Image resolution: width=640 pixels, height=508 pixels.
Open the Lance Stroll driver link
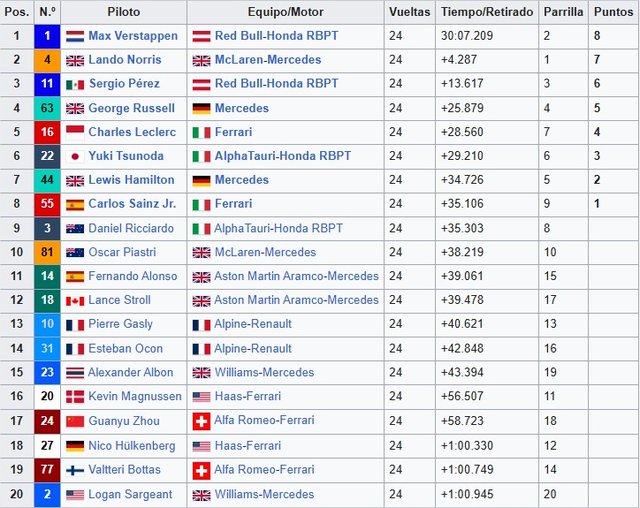pyautogui.click(x=120, y=300)
